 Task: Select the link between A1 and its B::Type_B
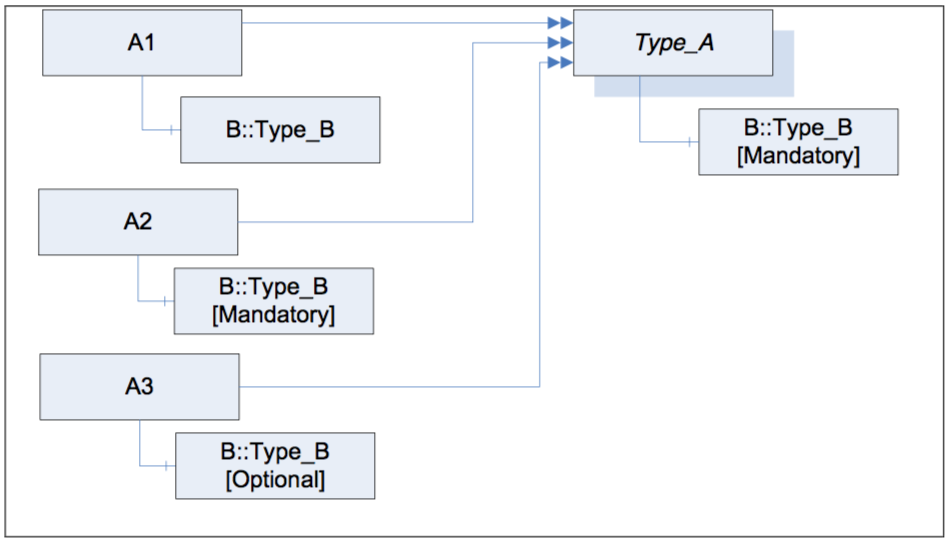pyautogui.click(x=142, y=110)
